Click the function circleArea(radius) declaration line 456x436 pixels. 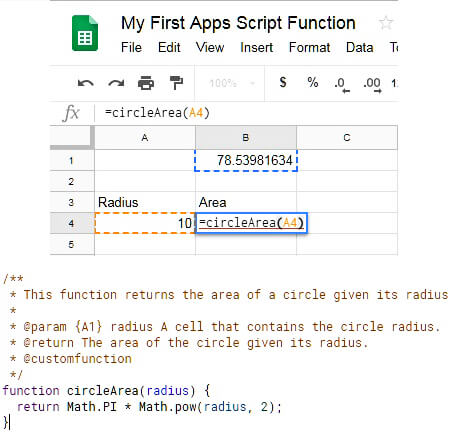coord(106,391)
